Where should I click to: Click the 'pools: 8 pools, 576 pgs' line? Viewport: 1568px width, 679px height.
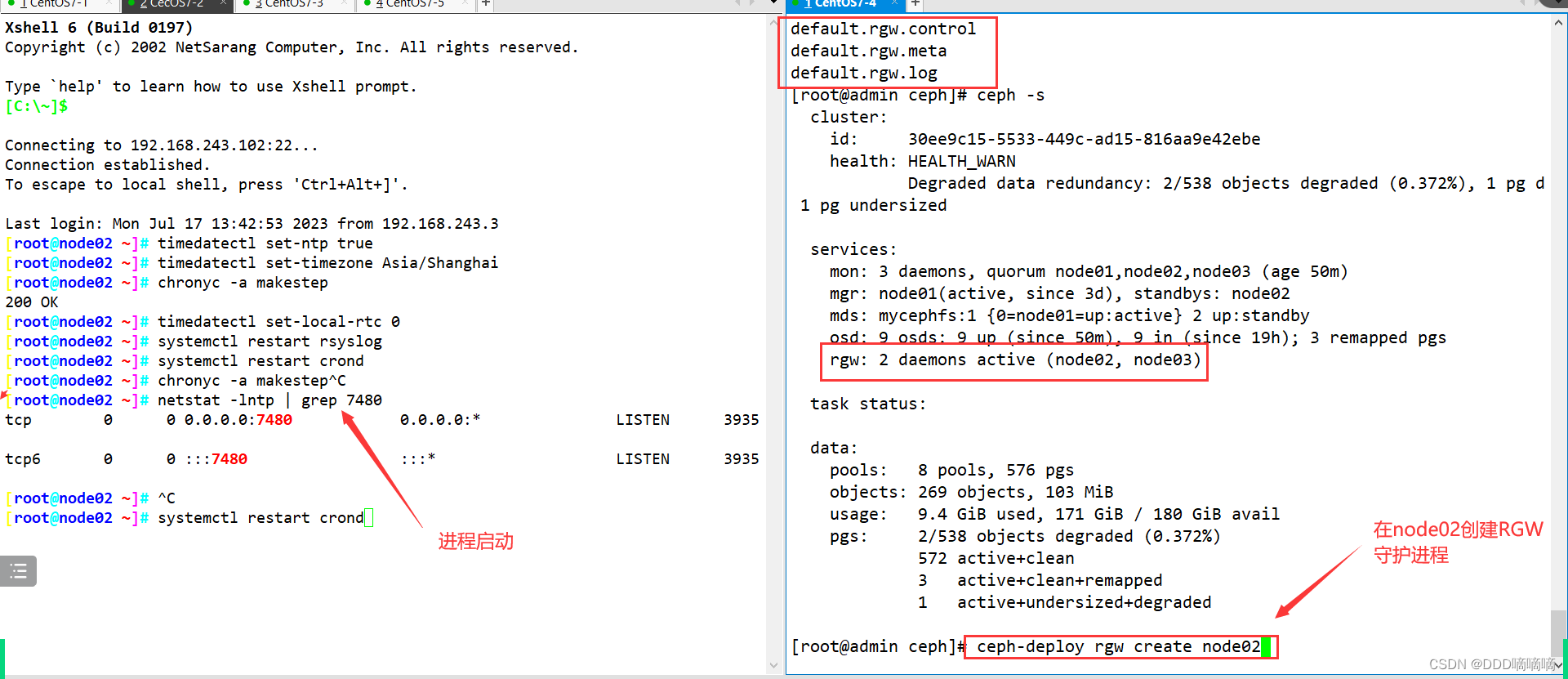click(x=951, y=470)
